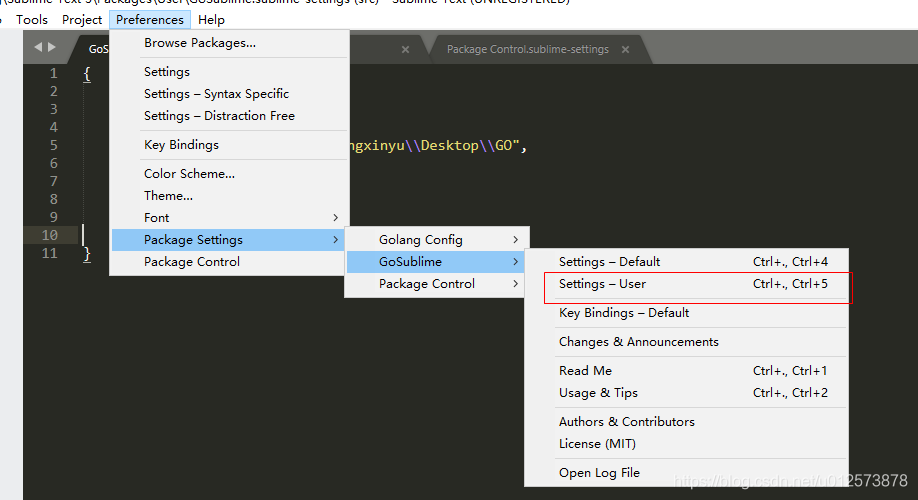Click the opening brace on line 1

pos(87,74)
